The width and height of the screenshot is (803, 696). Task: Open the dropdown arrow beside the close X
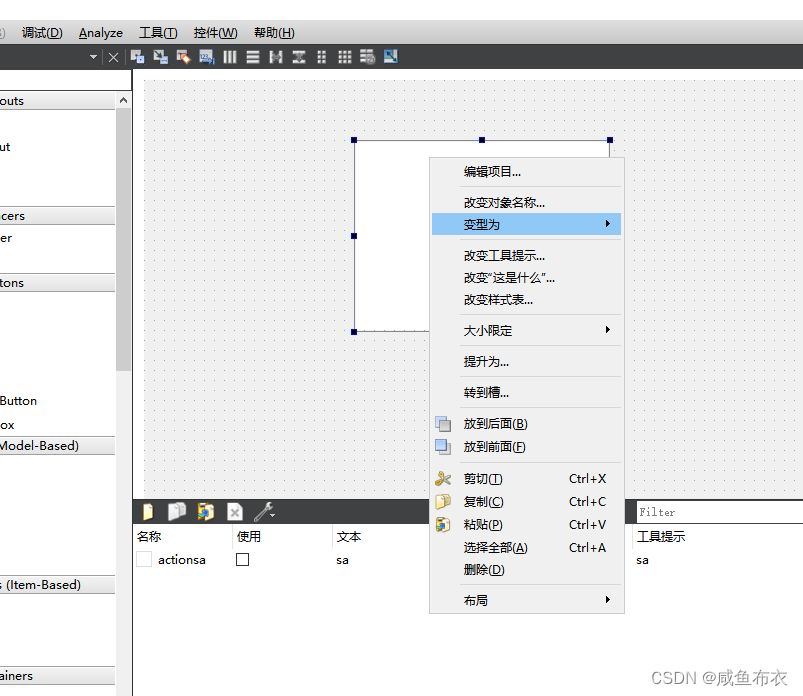pos(93,57)
